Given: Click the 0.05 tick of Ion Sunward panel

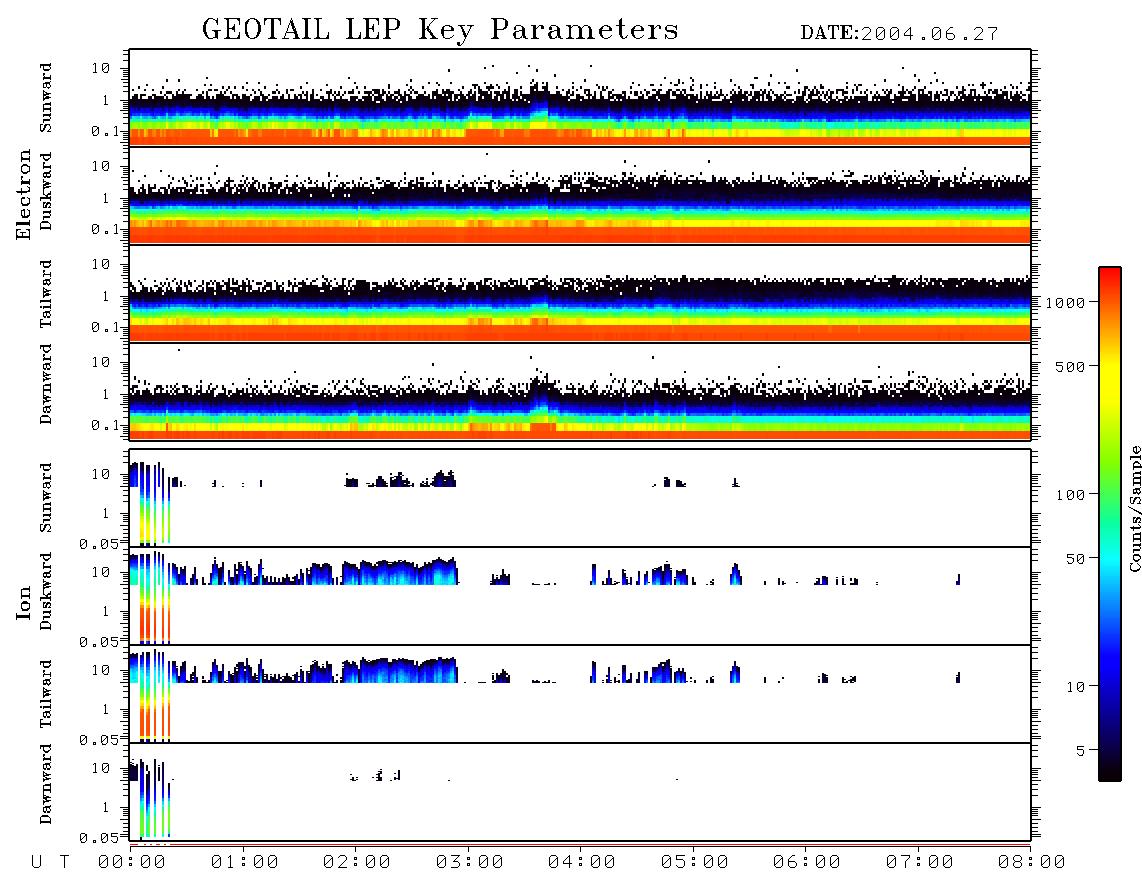Looking at the screenshot, I should [98, 544].
